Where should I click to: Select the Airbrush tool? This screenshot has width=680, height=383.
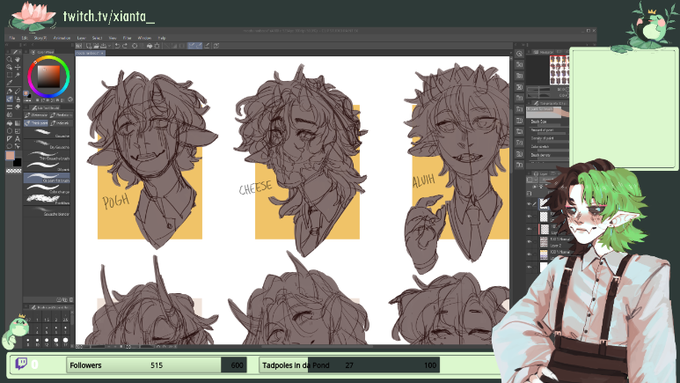point(18,99)
